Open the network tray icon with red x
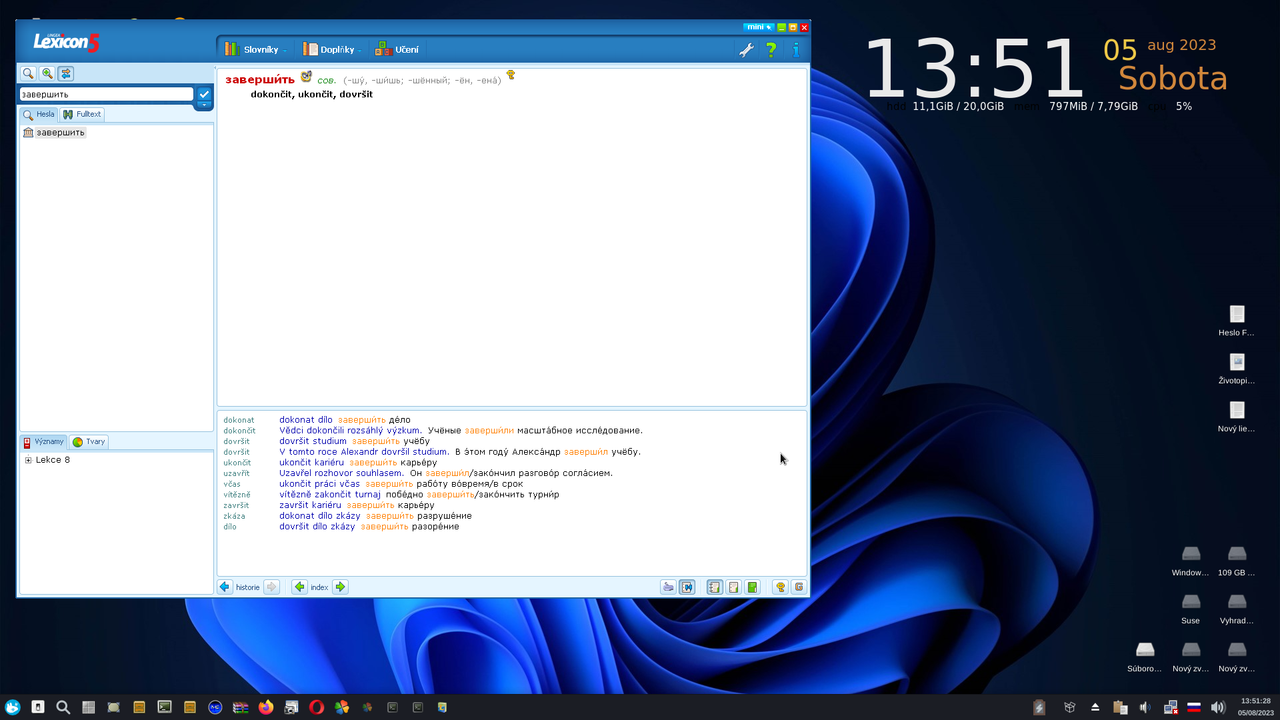Image resolution: width=1280 pixels, height=720 pixels. coord(1169,707)
